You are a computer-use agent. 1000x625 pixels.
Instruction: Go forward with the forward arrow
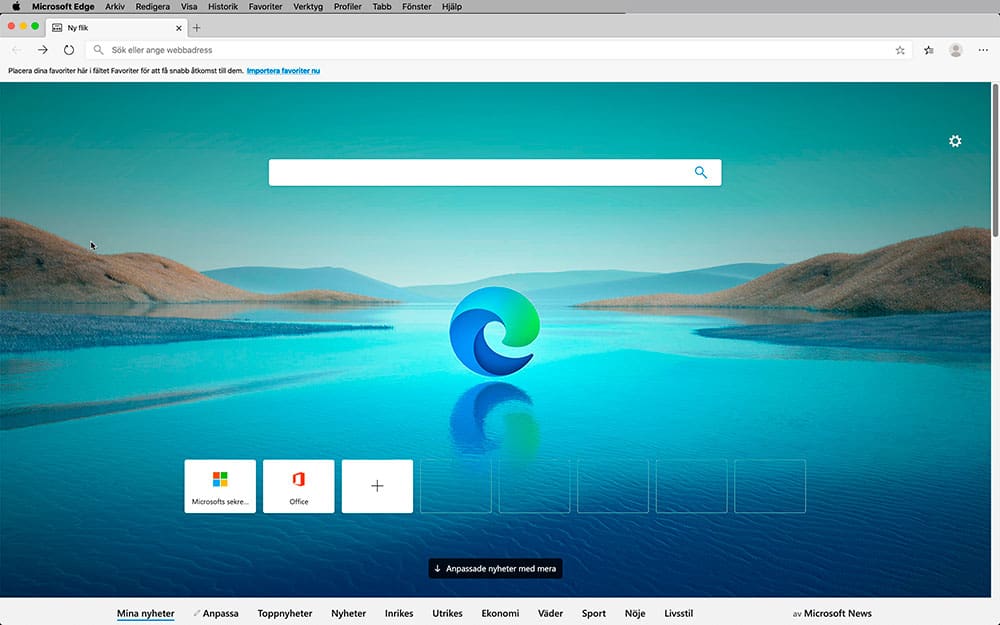(x=42, y=50)
